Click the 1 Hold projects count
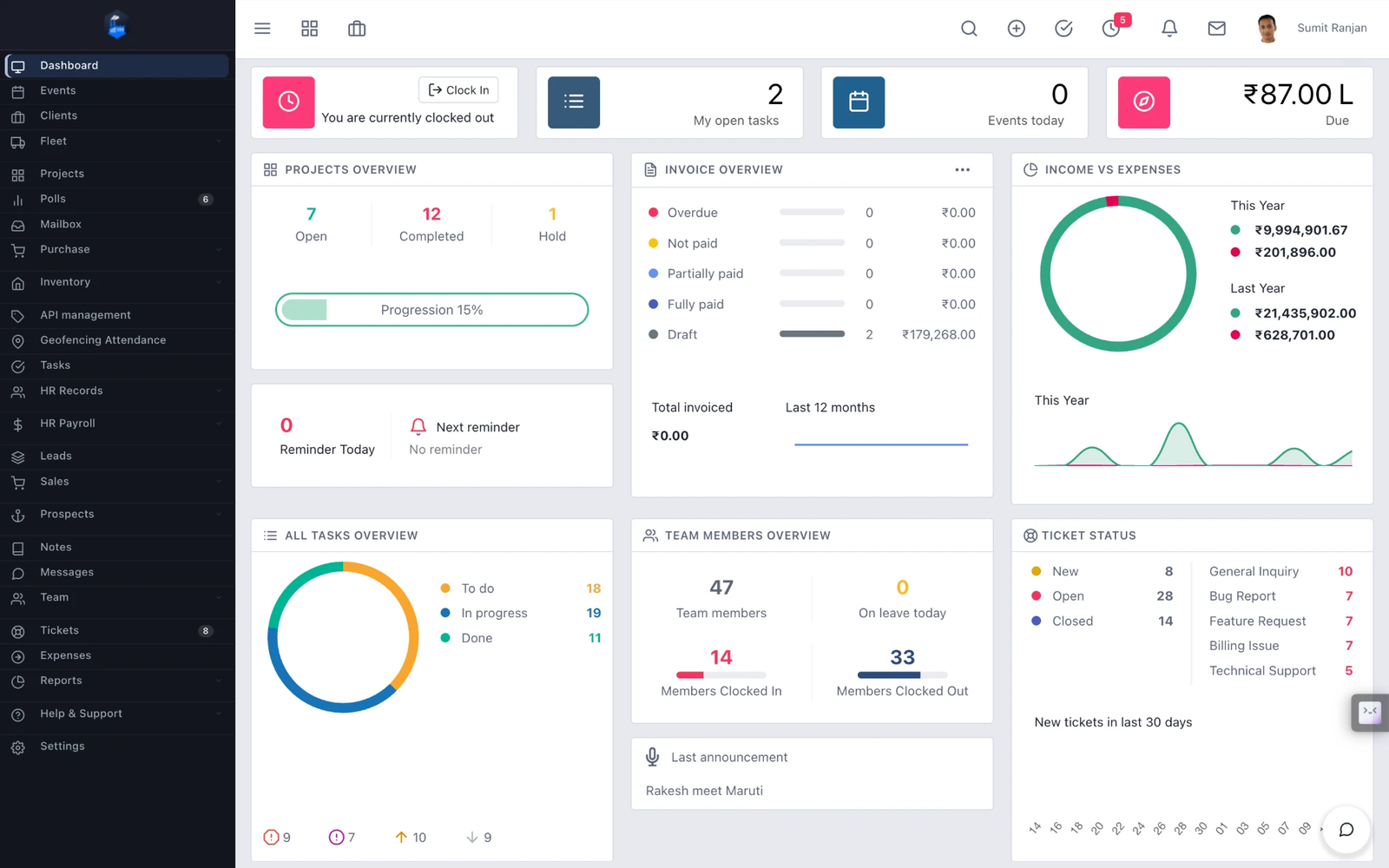1389x868 pixels. tap(552, 214)
